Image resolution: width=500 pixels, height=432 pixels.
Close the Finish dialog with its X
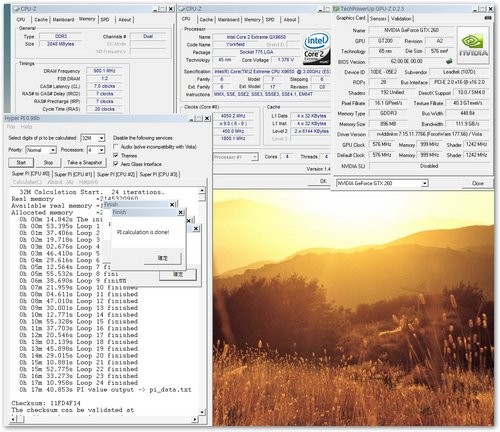point(180,212)
